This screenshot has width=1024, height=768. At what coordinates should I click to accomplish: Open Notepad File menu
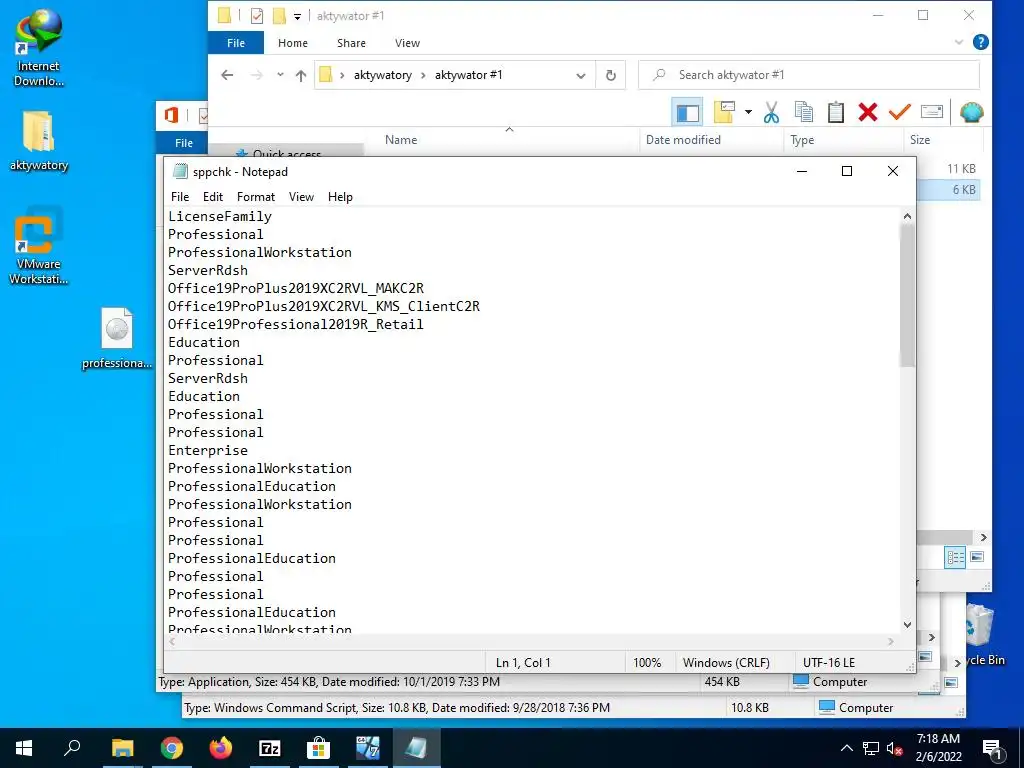180,197
